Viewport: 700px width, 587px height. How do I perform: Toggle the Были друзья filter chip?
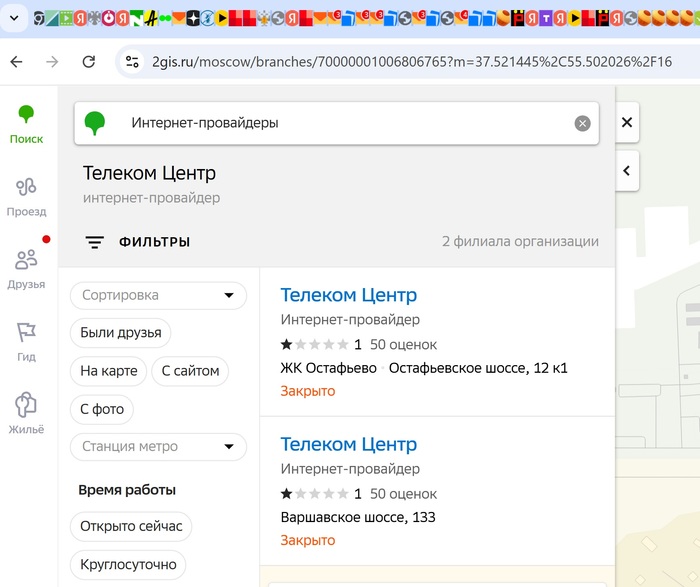[121, 333]
